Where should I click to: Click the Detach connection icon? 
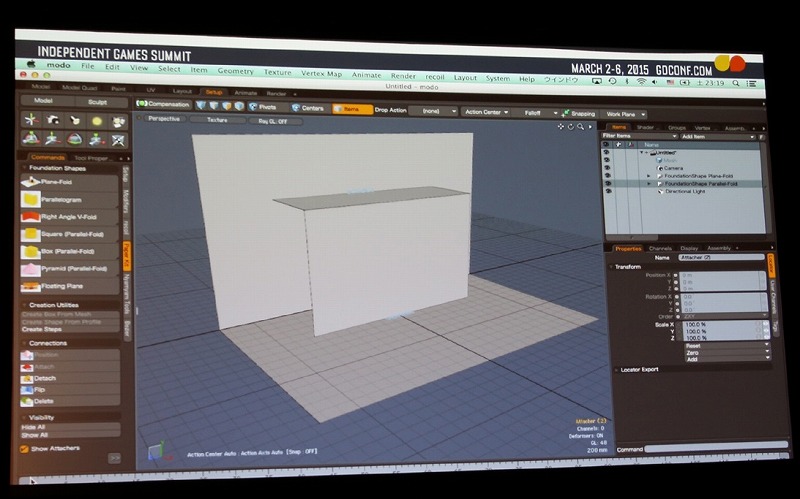pyautogui.click(x=27, y=378)
